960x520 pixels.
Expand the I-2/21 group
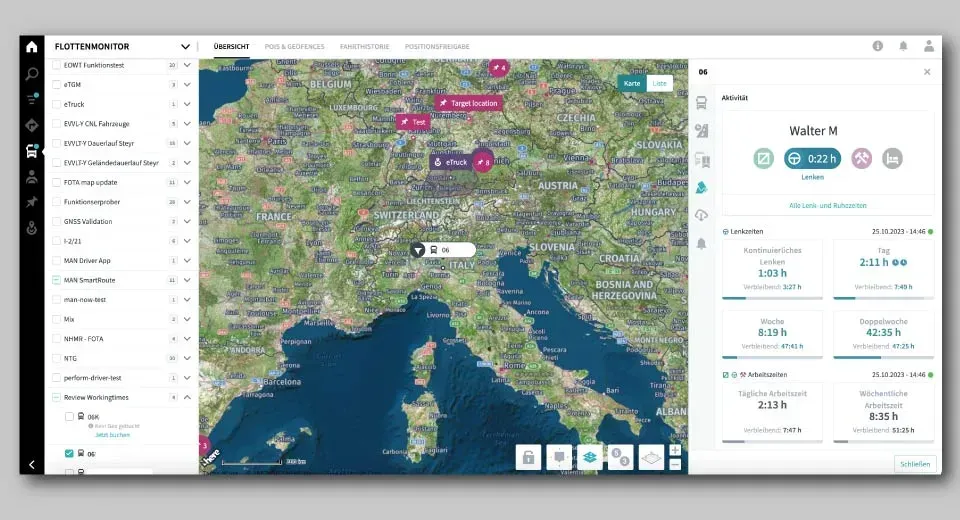pyautogui.click(x=187, y=241)
